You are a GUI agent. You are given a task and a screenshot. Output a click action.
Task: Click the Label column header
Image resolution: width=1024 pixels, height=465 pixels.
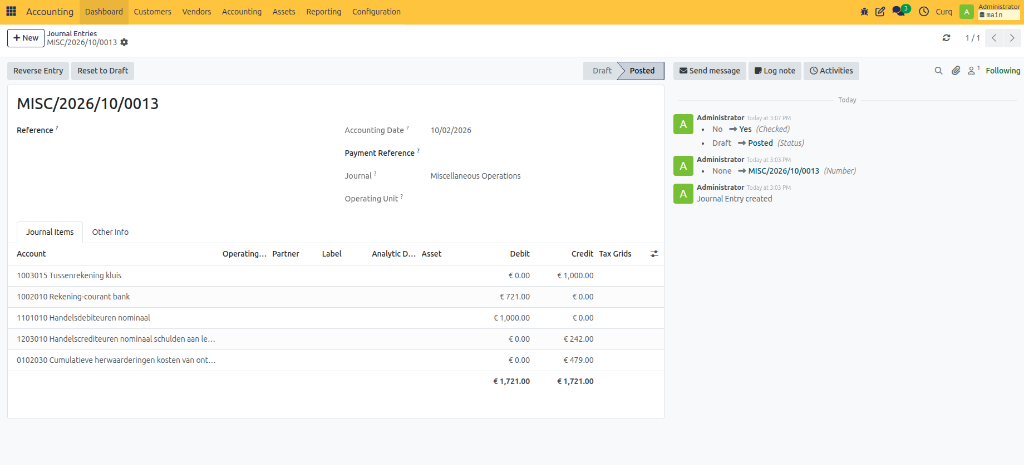pyautogui.click(x=332, y=254)
